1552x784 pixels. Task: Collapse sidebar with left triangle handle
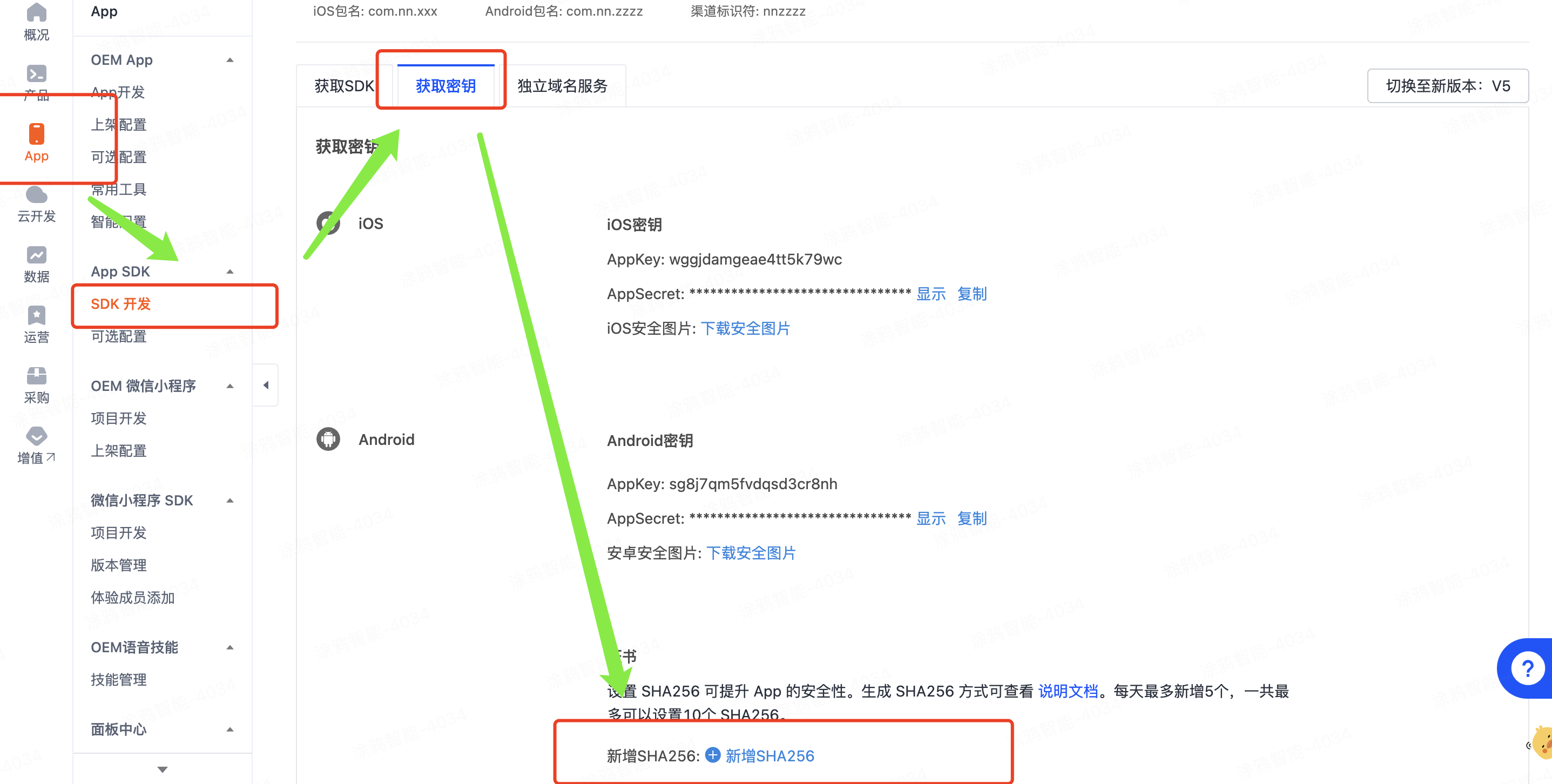(266, 385)
